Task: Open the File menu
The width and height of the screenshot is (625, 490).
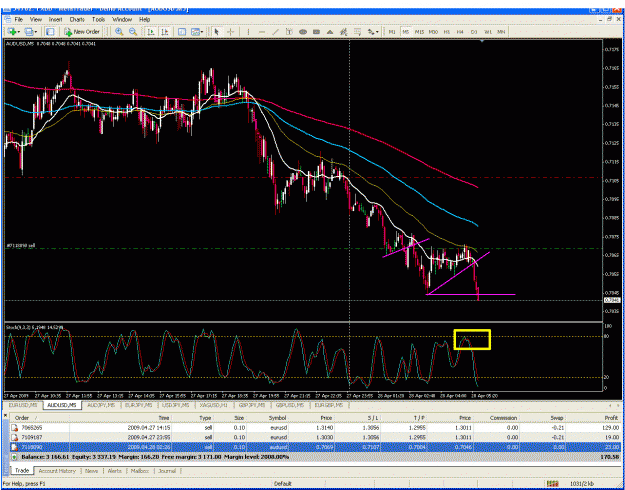Action: pos(19,19)
